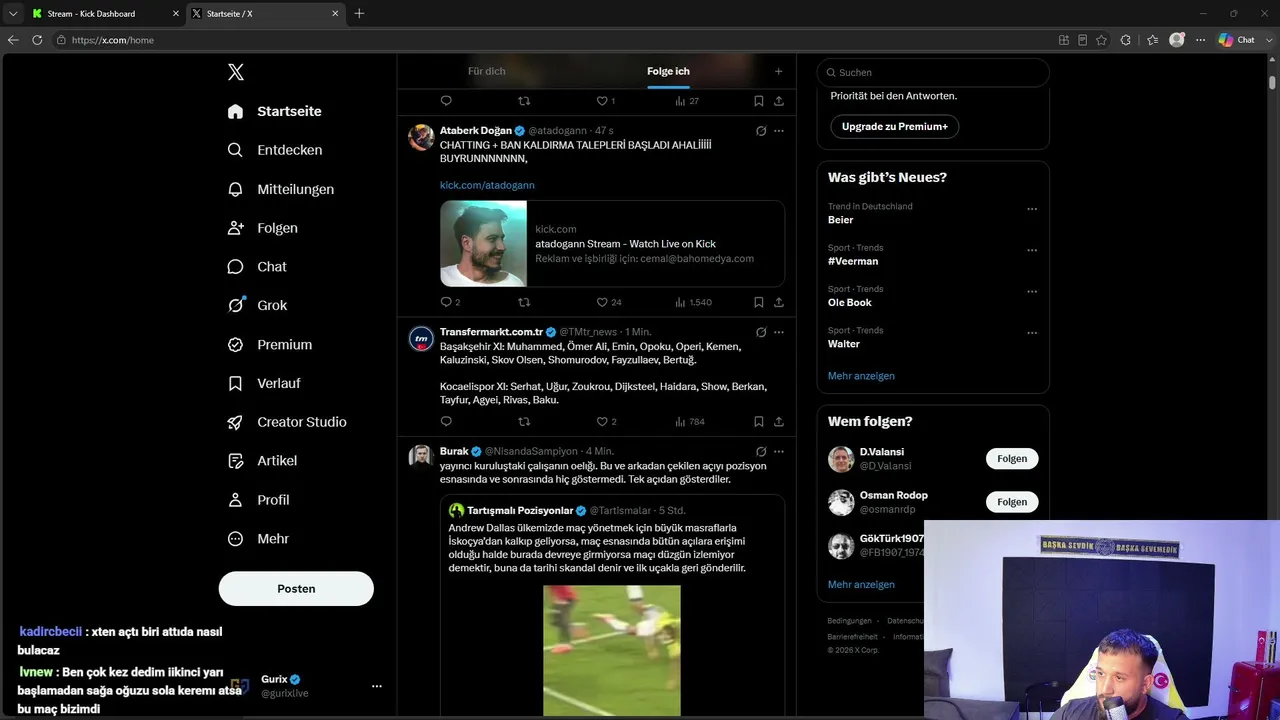
Task: Open the Grok icon in the sidebar
Action: coord(235,305)
